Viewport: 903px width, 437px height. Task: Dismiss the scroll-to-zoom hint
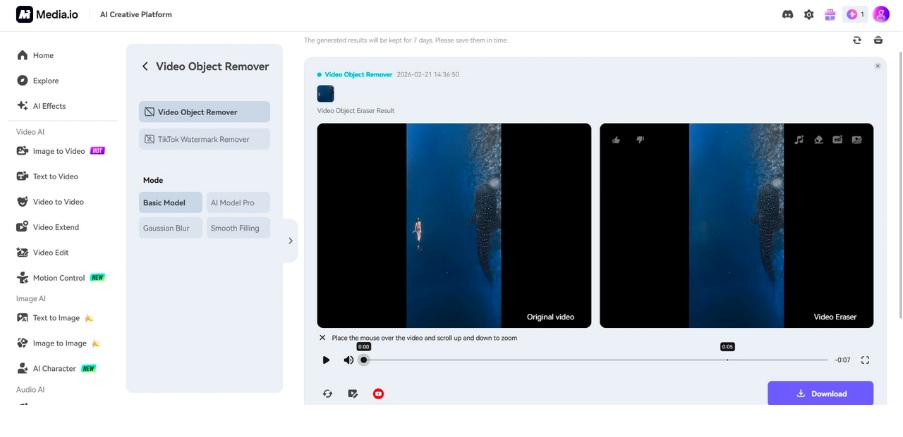[x=322, y=338]
